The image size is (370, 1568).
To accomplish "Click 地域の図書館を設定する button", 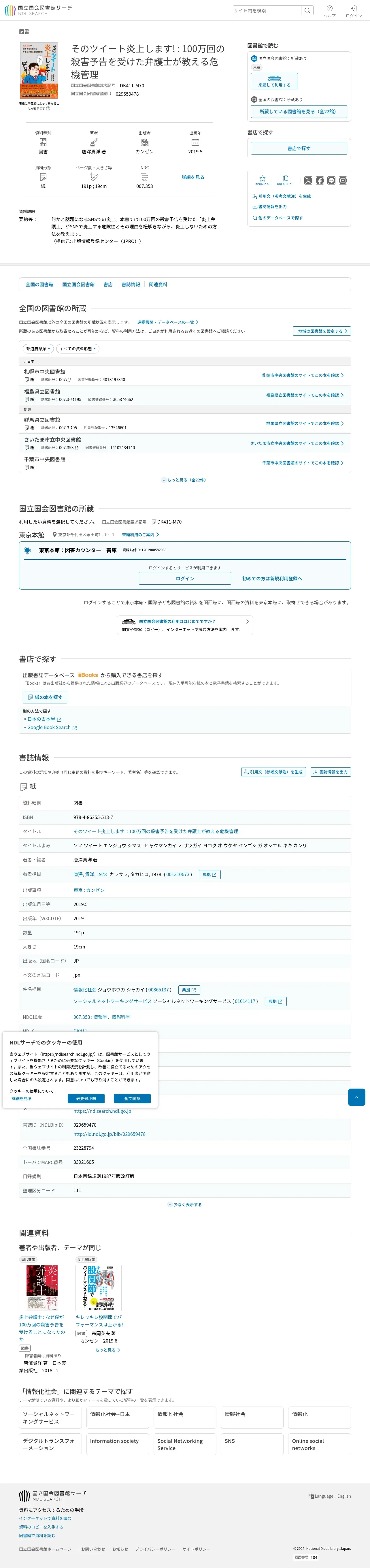I will [322, 331].
